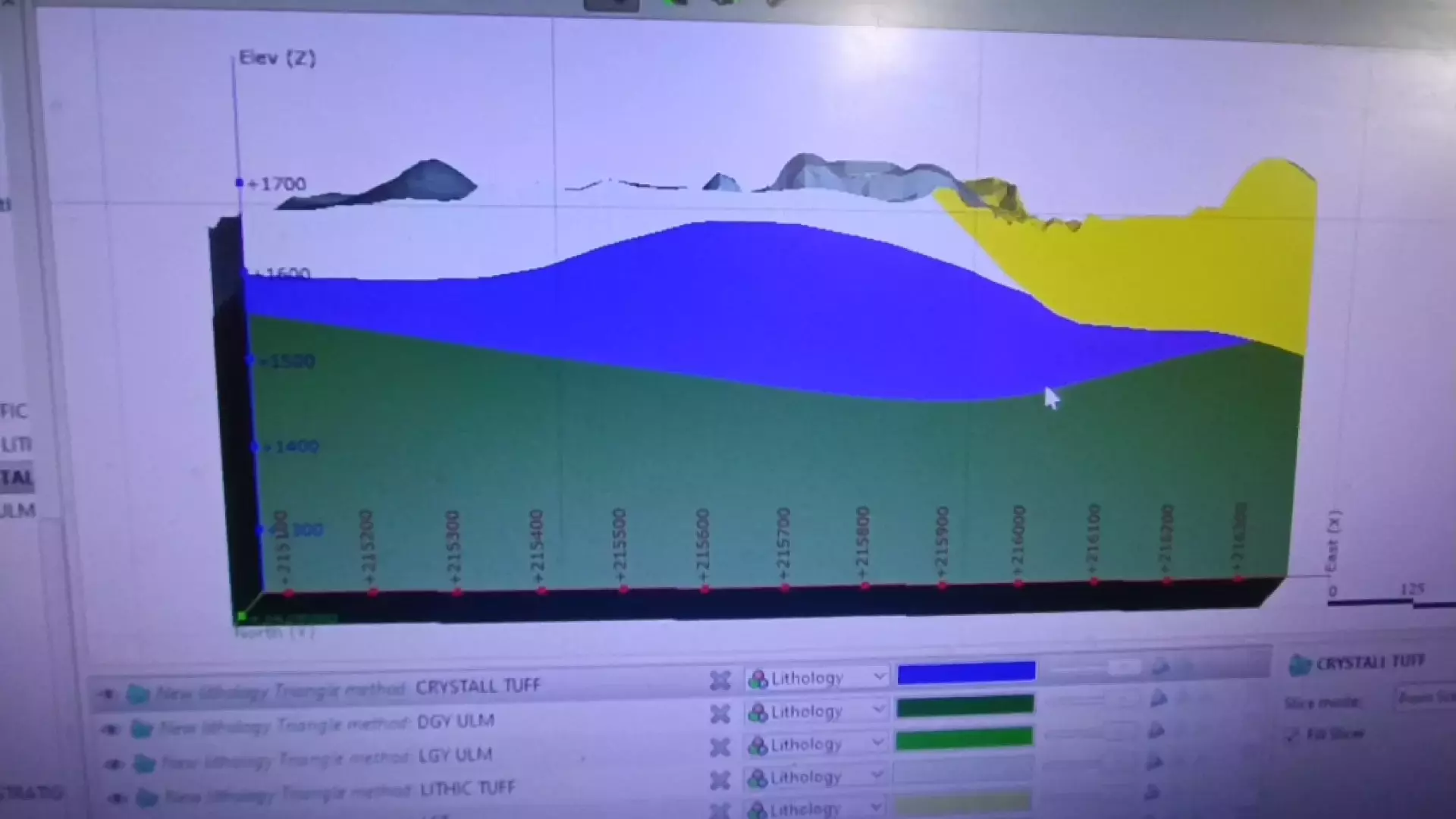Click the volume icon beside LGY ULM row

tap(144, 763)
